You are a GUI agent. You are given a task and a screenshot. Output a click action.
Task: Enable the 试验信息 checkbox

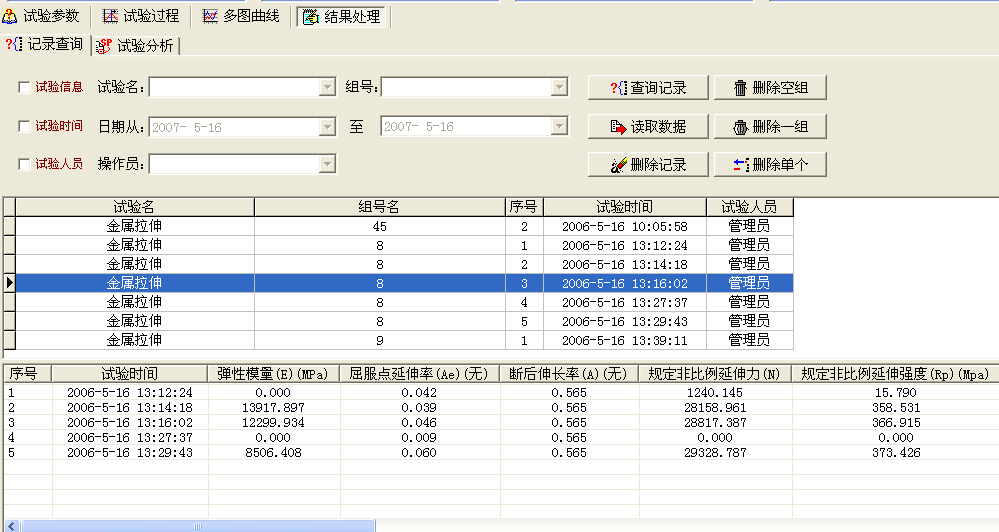coord(24,88)
